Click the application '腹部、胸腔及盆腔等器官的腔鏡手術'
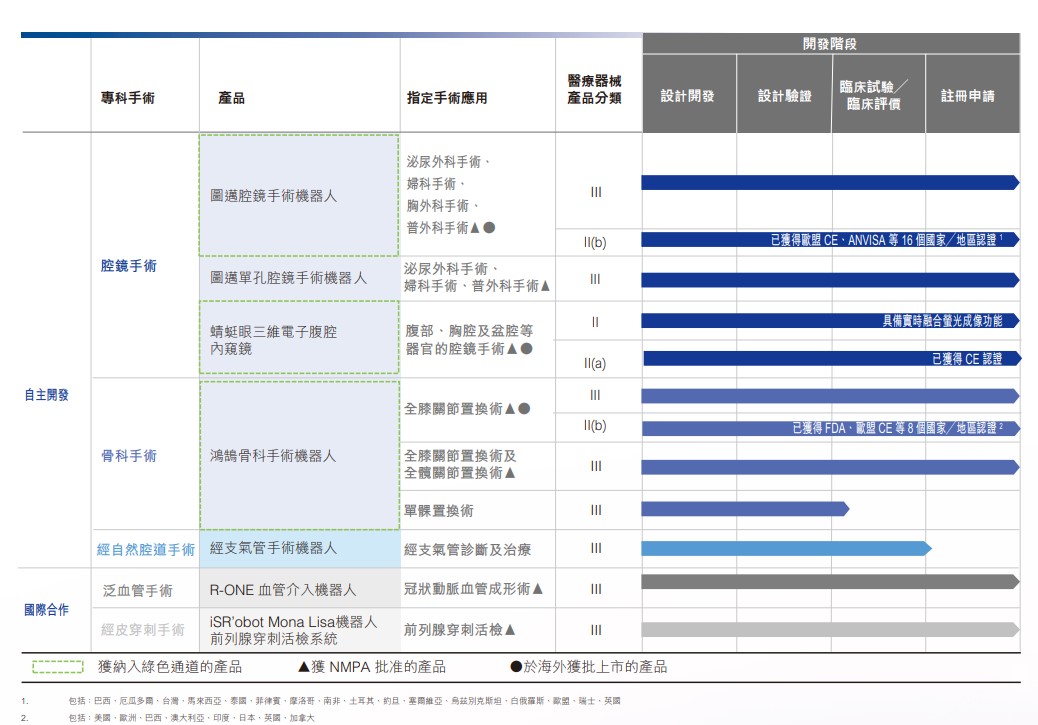The image size is (1038, 725). [x=469, y=340]
